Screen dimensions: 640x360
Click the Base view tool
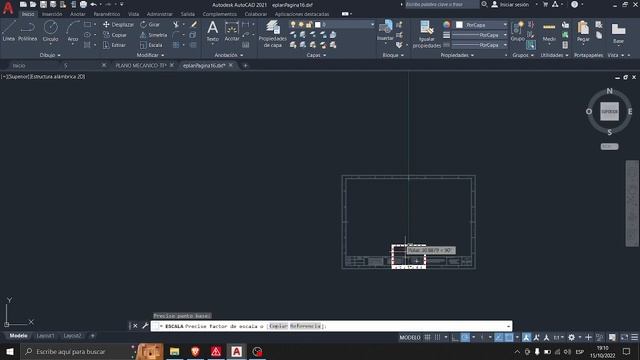click(618, 33)
